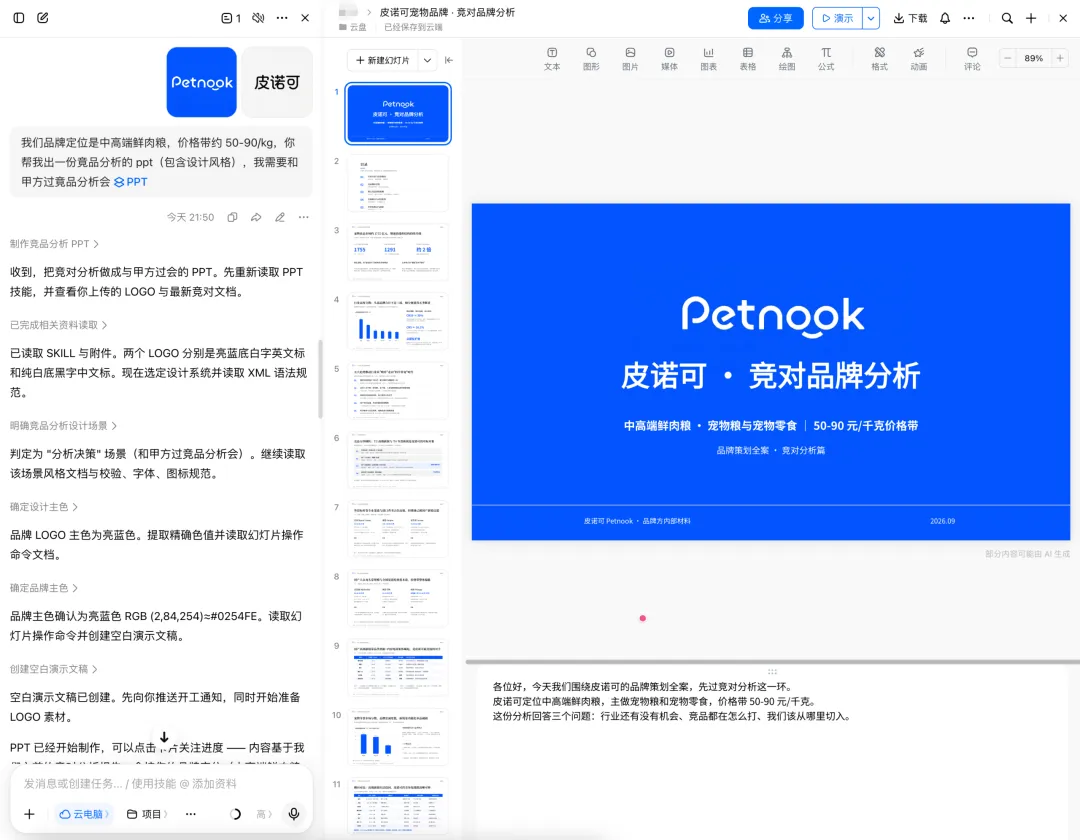
Task: Click 新建幻灯片 new slide button
Action: (382, 61)
